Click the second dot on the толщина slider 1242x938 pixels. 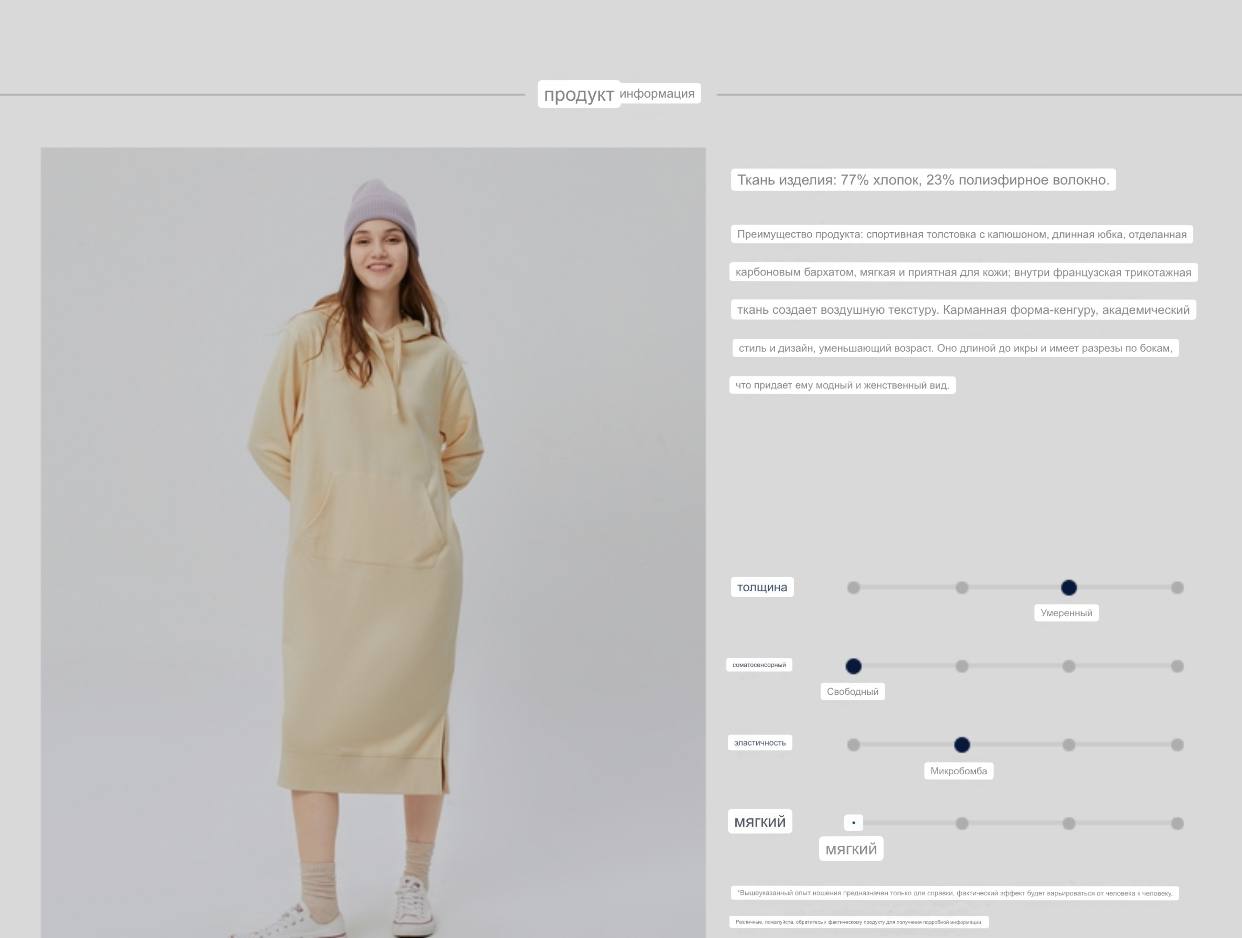click(x=962, y=588)
